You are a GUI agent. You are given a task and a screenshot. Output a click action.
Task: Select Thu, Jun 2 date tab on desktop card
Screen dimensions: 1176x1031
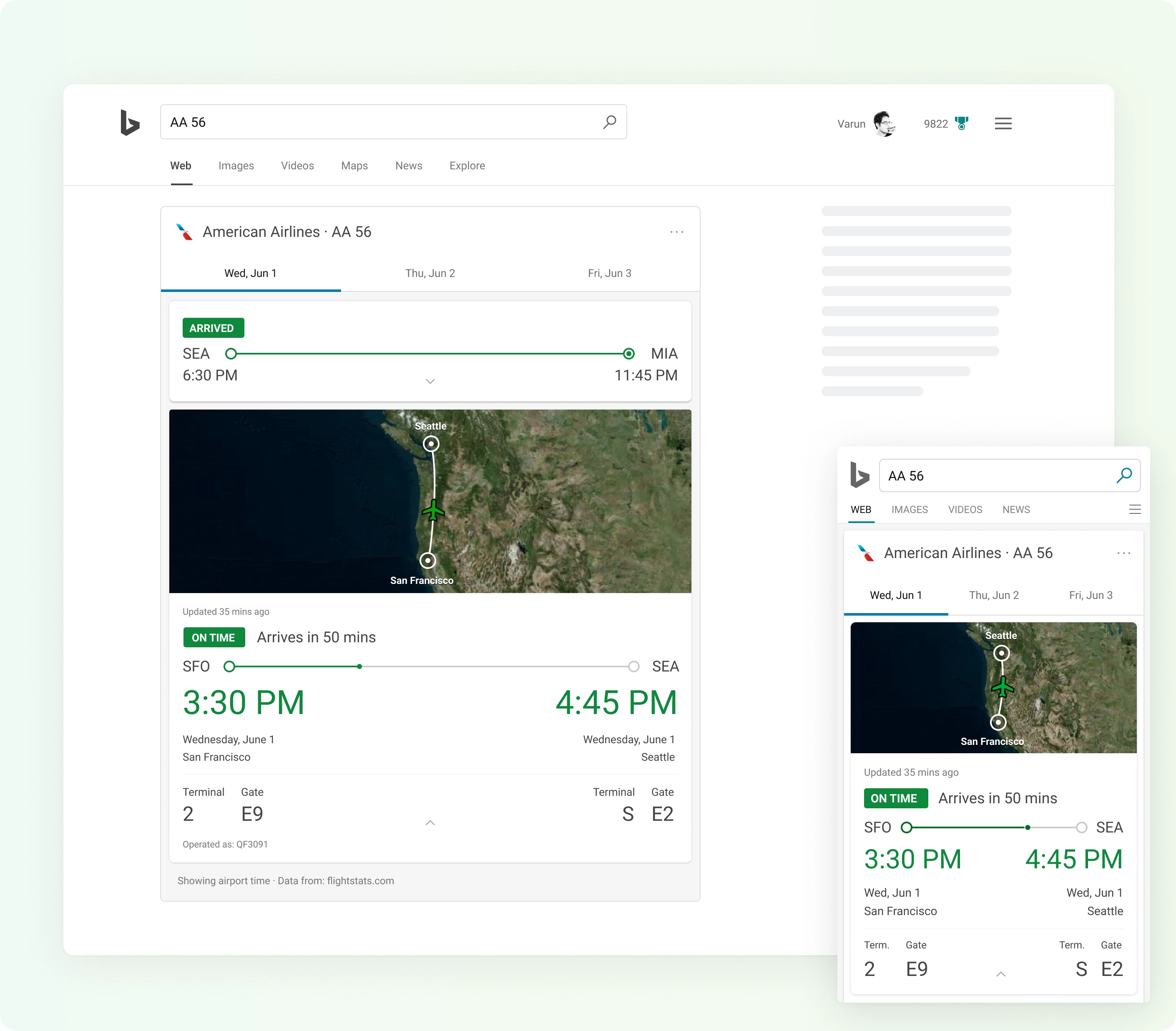(x=430, y=273)
